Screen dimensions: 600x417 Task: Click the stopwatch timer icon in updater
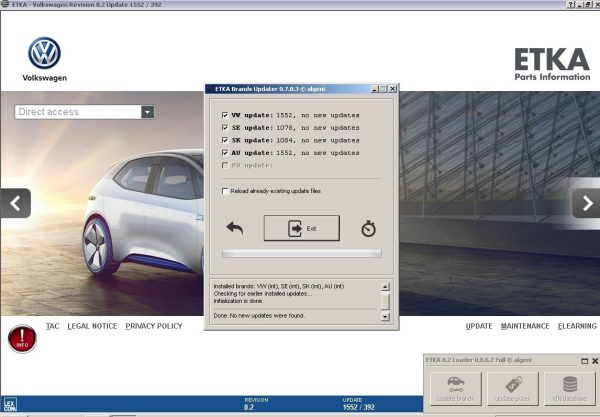[x=368, y=228]
